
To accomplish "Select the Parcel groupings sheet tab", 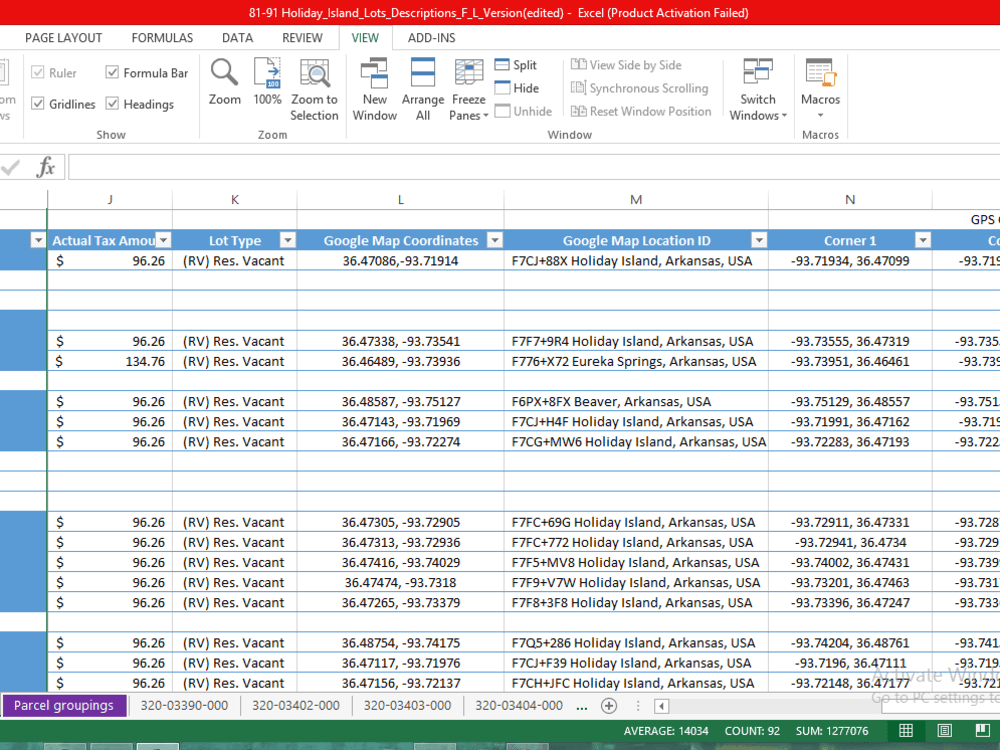I will point(64,705).
